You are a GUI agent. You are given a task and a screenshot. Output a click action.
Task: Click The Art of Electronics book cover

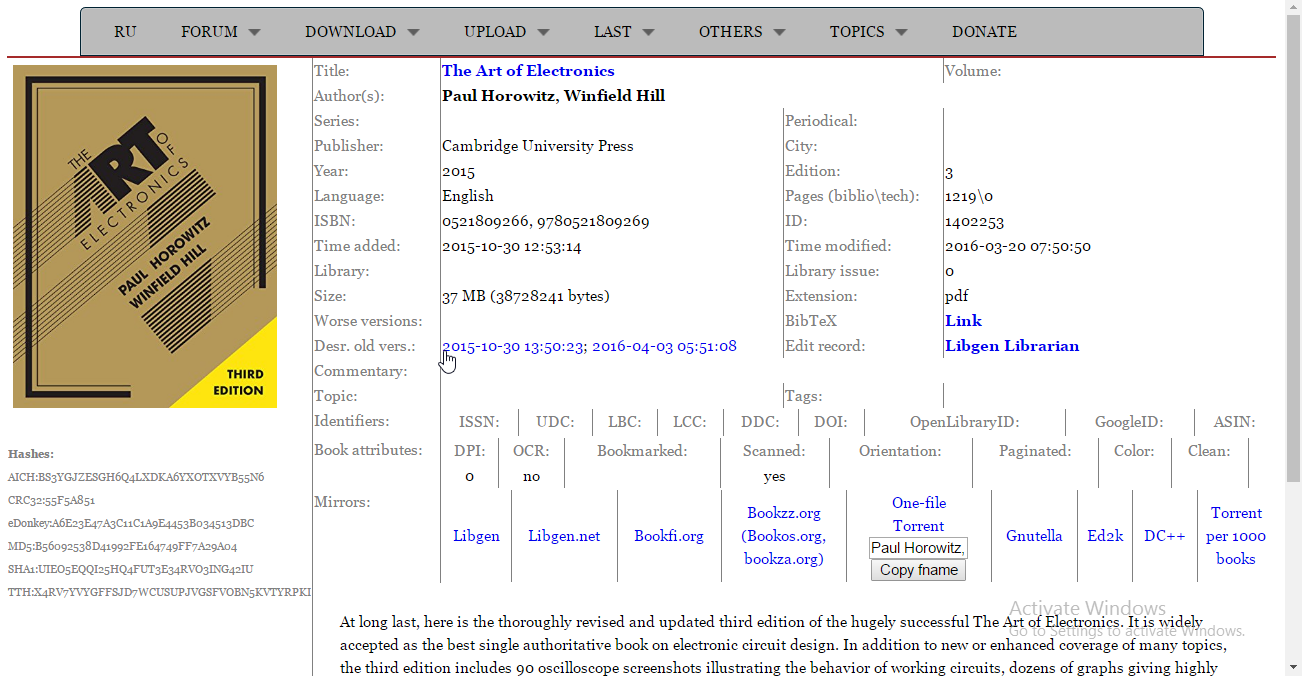point(145,237)
